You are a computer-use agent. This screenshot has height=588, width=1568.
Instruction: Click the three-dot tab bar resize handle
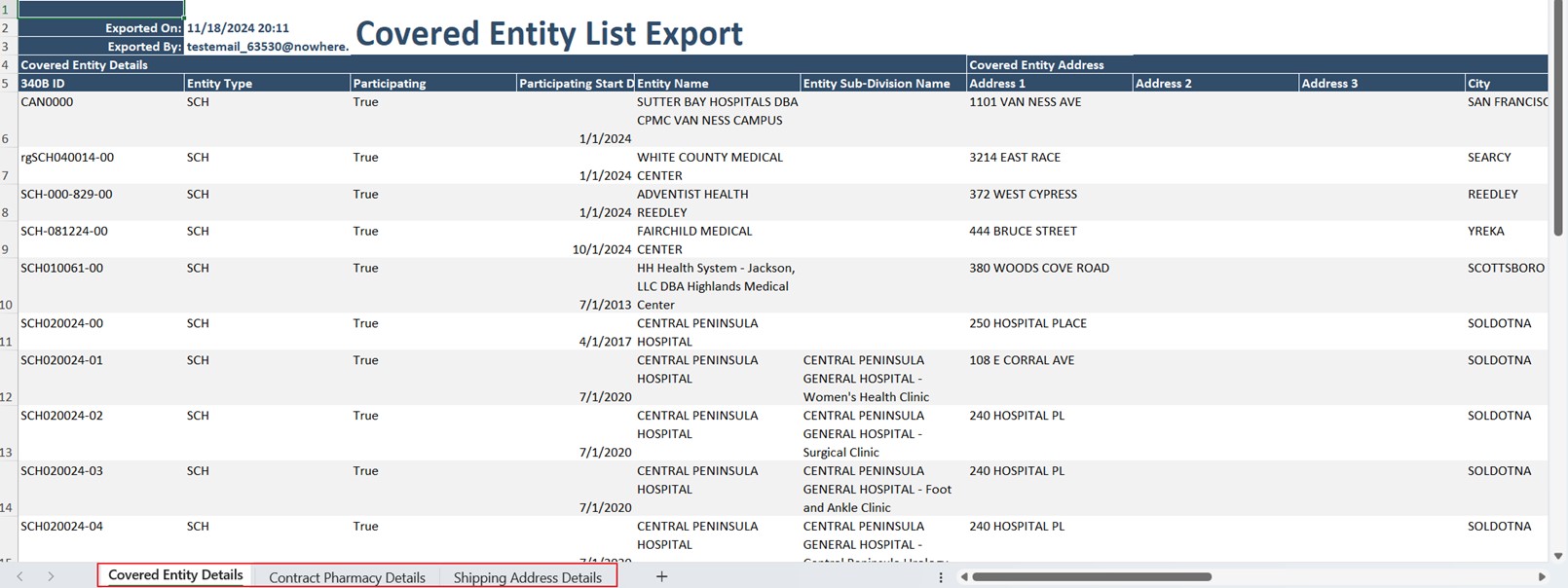(941, 577)
